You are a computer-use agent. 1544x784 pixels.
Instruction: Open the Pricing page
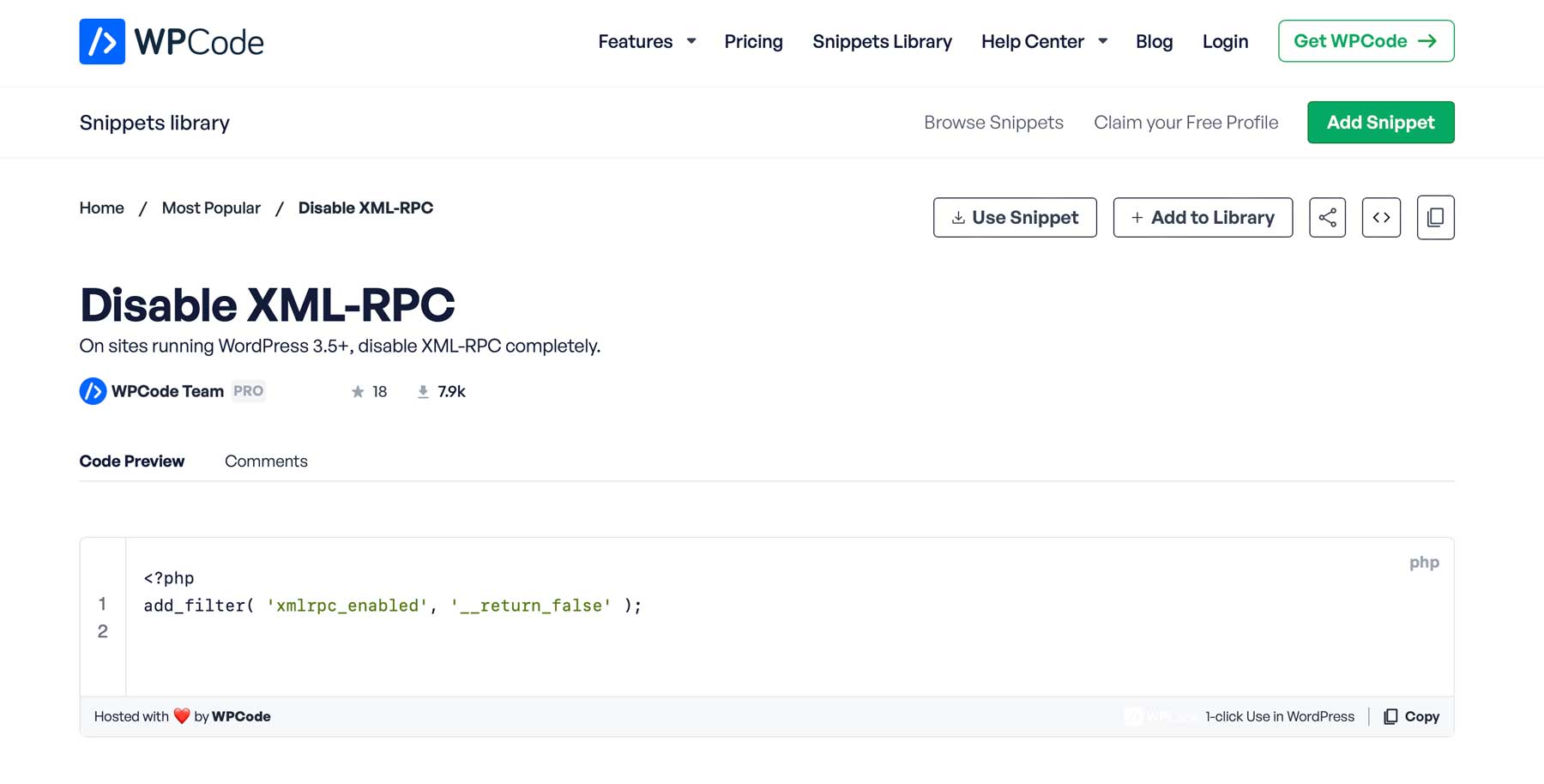point(753,41)
